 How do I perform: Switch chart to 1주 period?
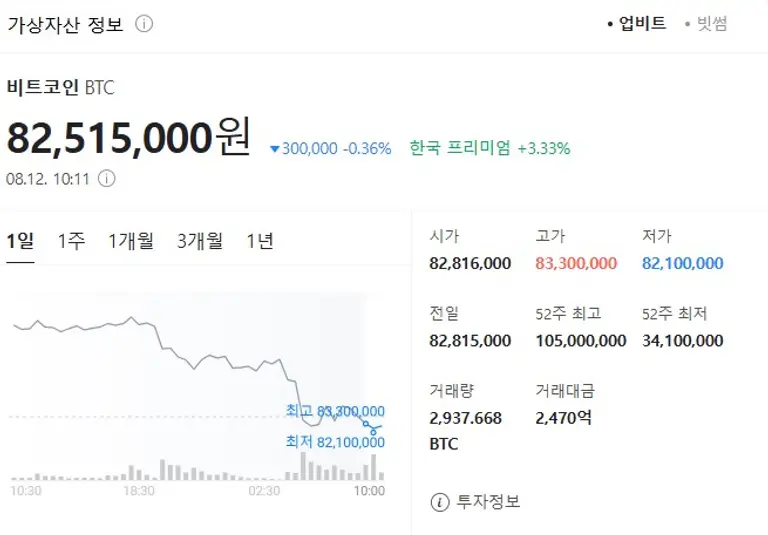click(71, 241)
